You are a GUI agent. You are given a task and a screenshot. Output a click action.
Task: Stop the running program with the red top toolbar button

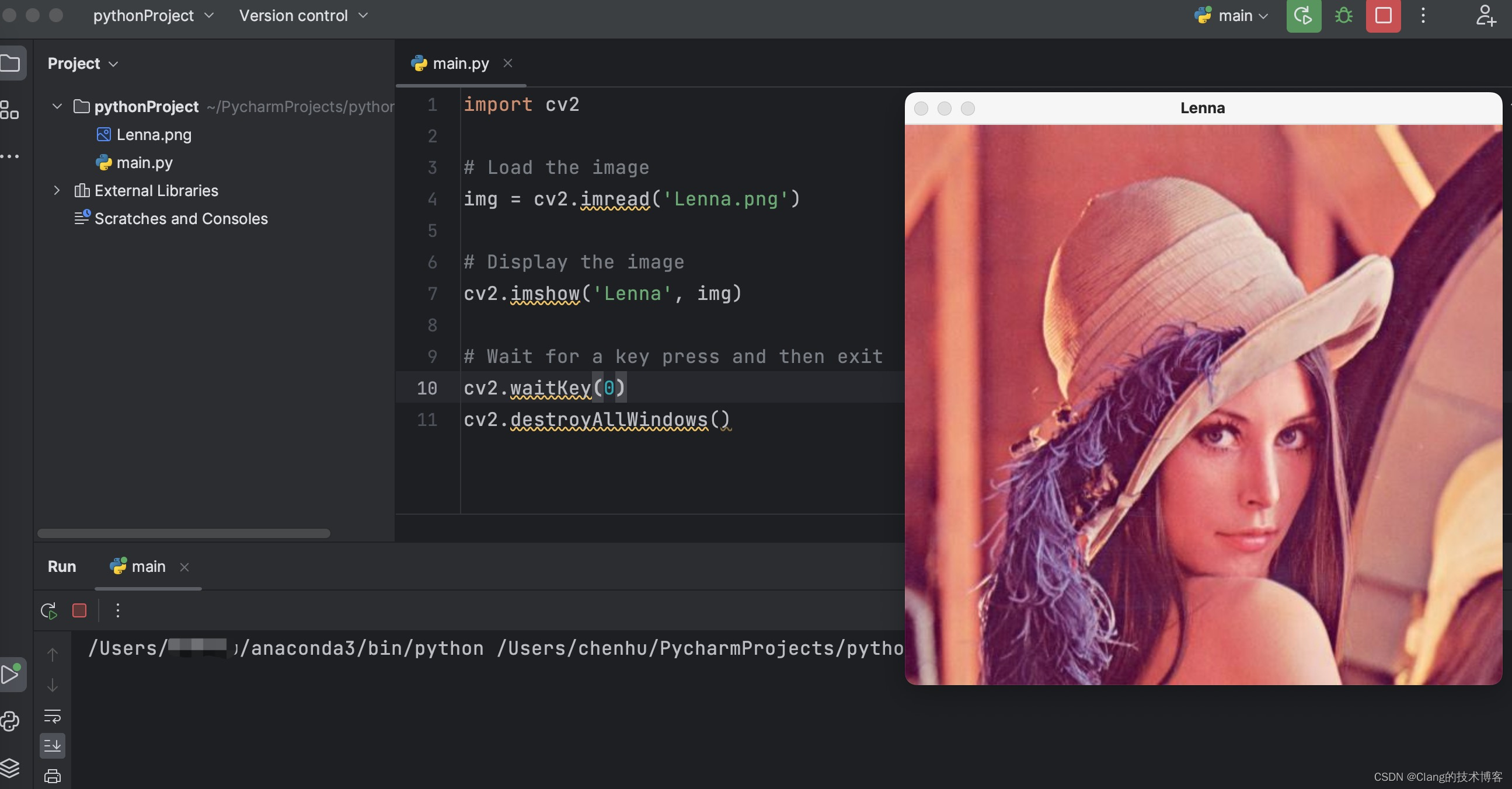[1384, 16]
